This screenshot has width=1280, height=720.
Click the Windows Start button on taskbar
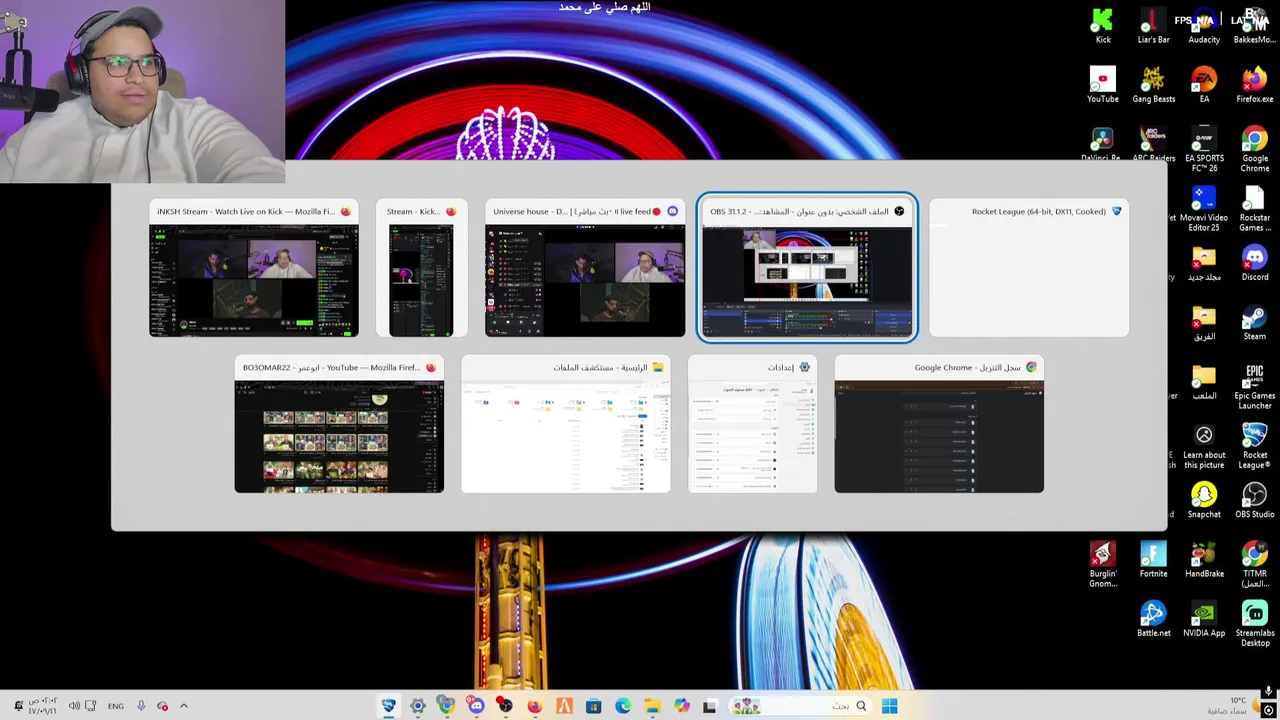pos(889,706)
